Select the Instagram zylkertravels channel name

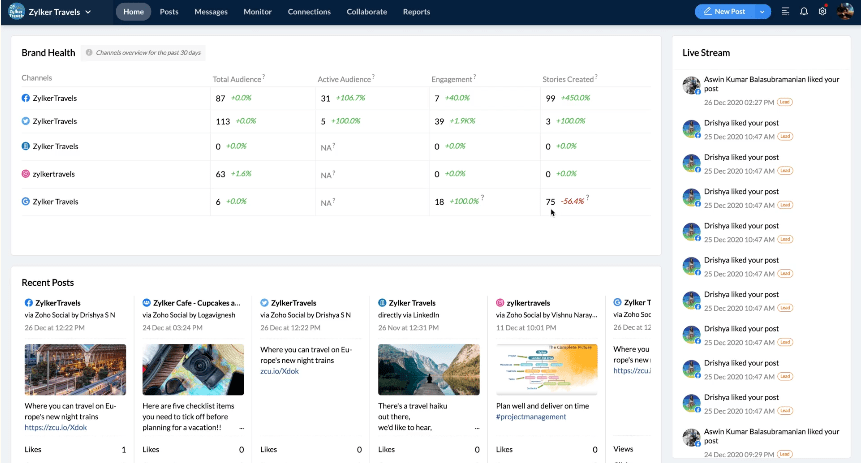[x=54, y=174]
